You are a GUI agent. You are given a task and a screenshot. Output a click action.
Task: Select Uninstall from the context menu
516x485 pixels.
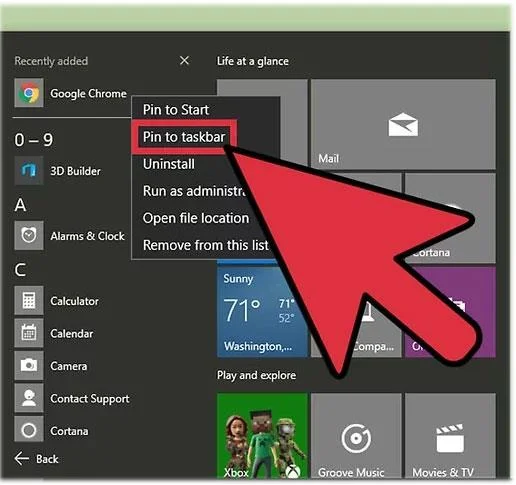click(x=169, y=164)
